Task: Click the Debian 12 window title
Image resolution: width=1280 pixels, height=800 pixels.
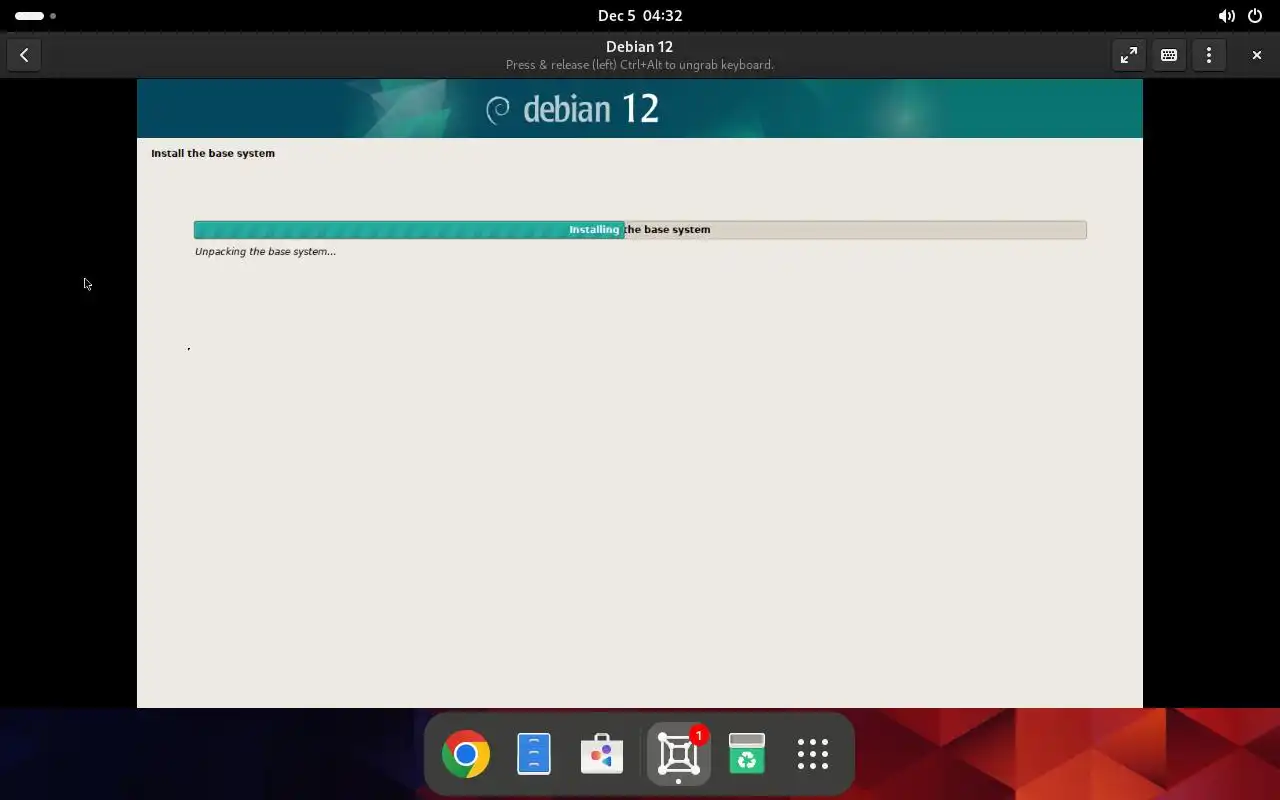Action: tap(639, 47)
